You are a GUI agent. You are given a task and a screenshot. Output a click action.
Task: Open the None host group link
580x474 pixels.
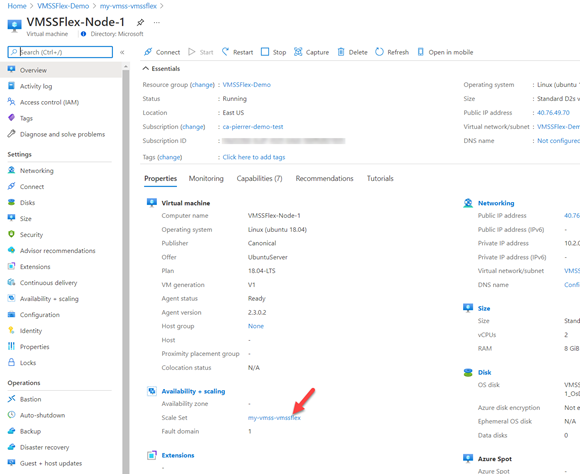click(256, 326)
